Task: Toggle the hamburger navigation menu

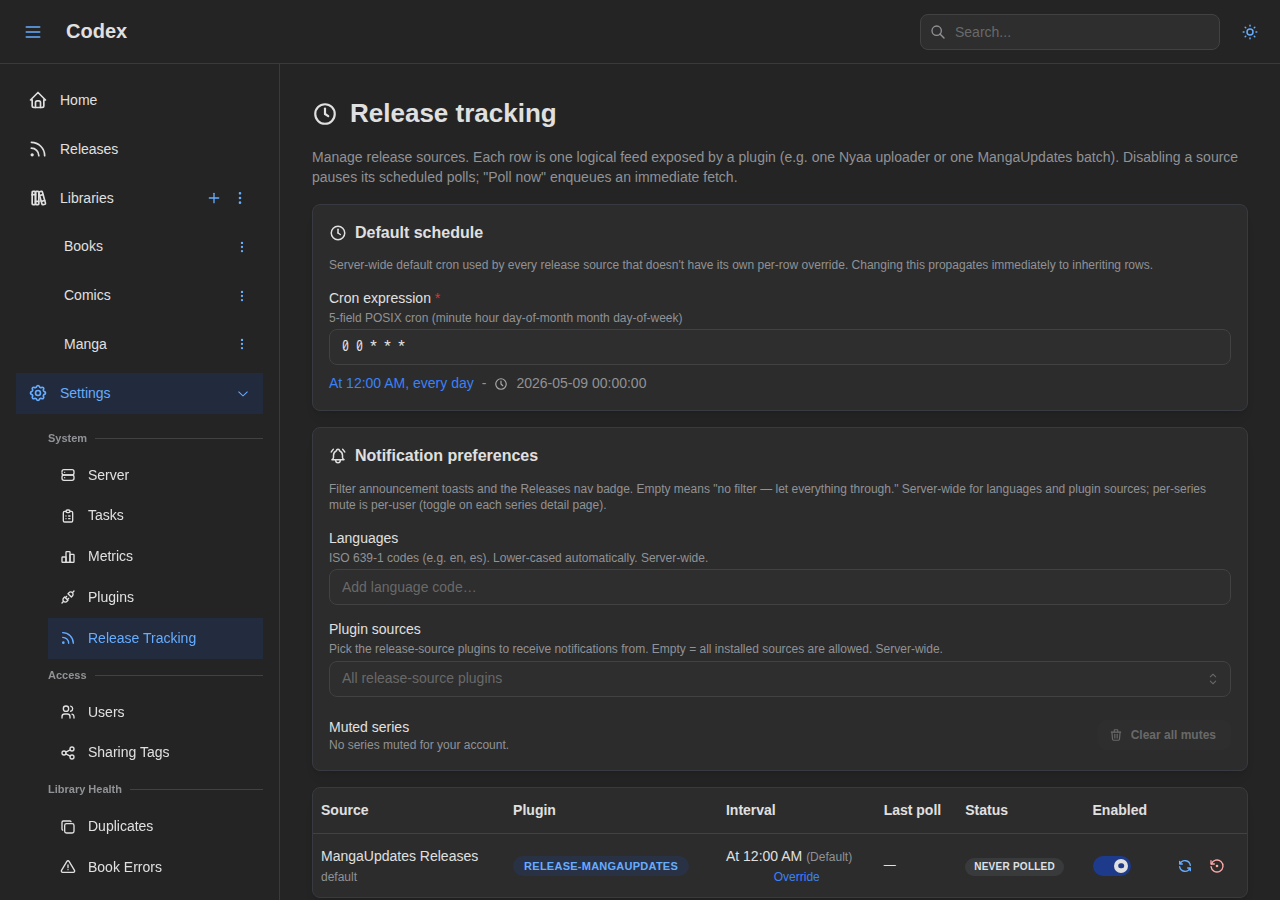Action: [33, 32]
